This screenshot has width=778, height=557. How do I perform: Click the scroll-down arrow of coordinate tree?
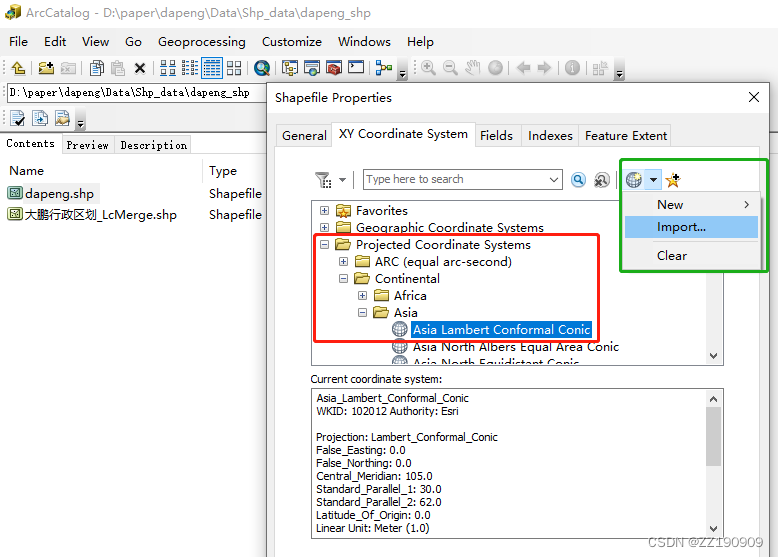point(713,356)
